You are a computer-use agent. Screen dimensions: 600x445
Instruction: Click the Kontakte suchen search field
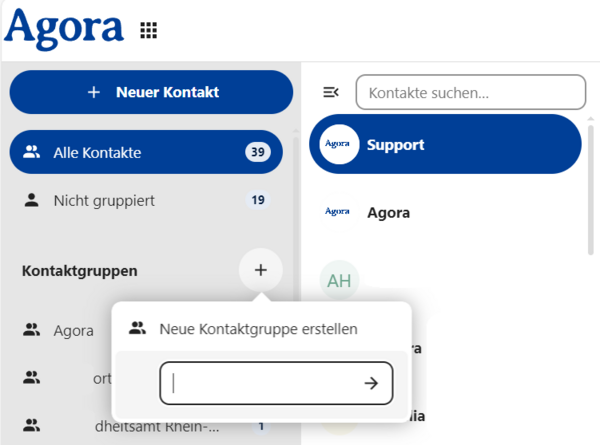click(471, 92)
